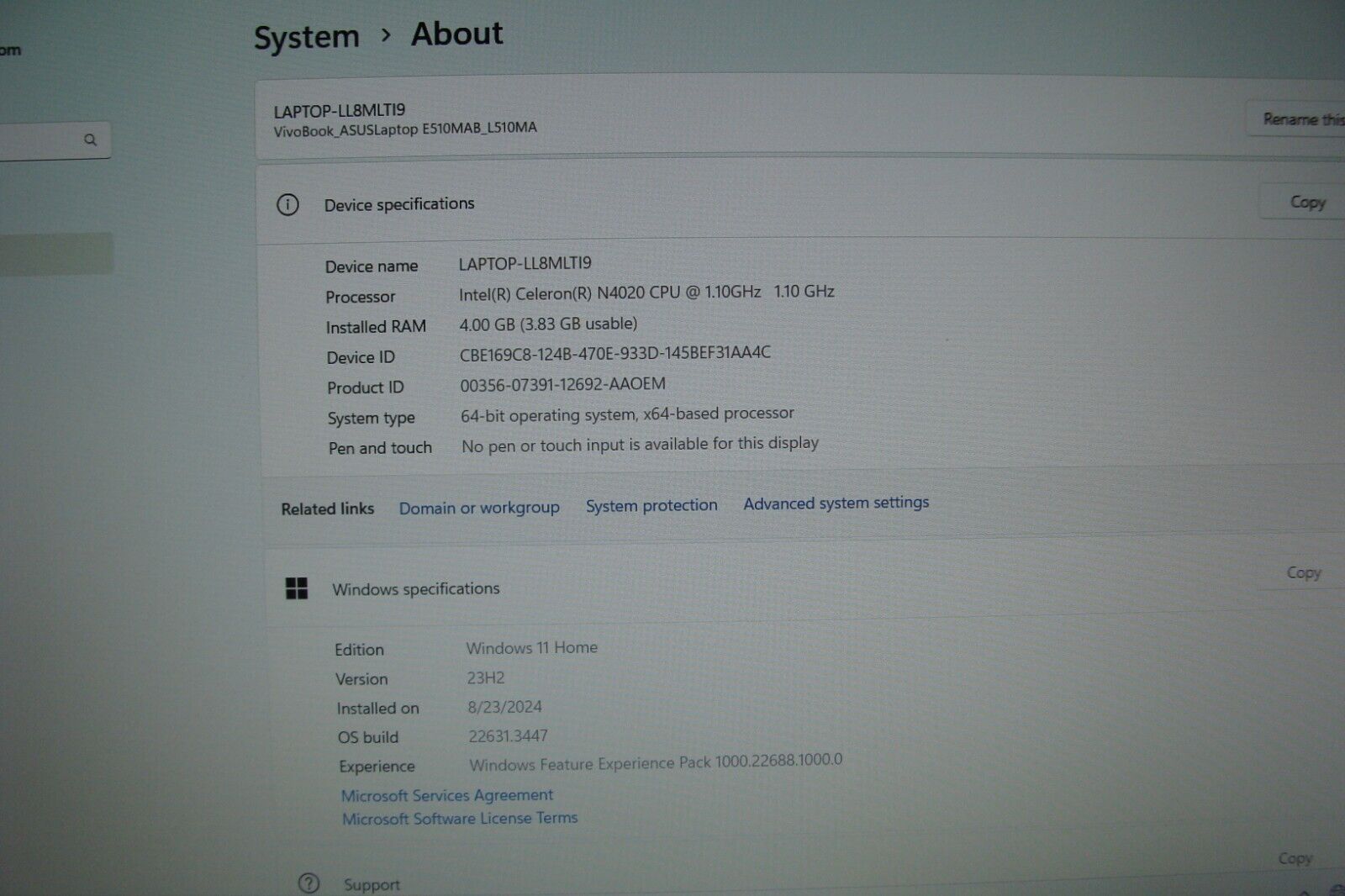Click the Windows logo beside Windows specifications
Screen dimensions: 1345x896
[296, 588]
